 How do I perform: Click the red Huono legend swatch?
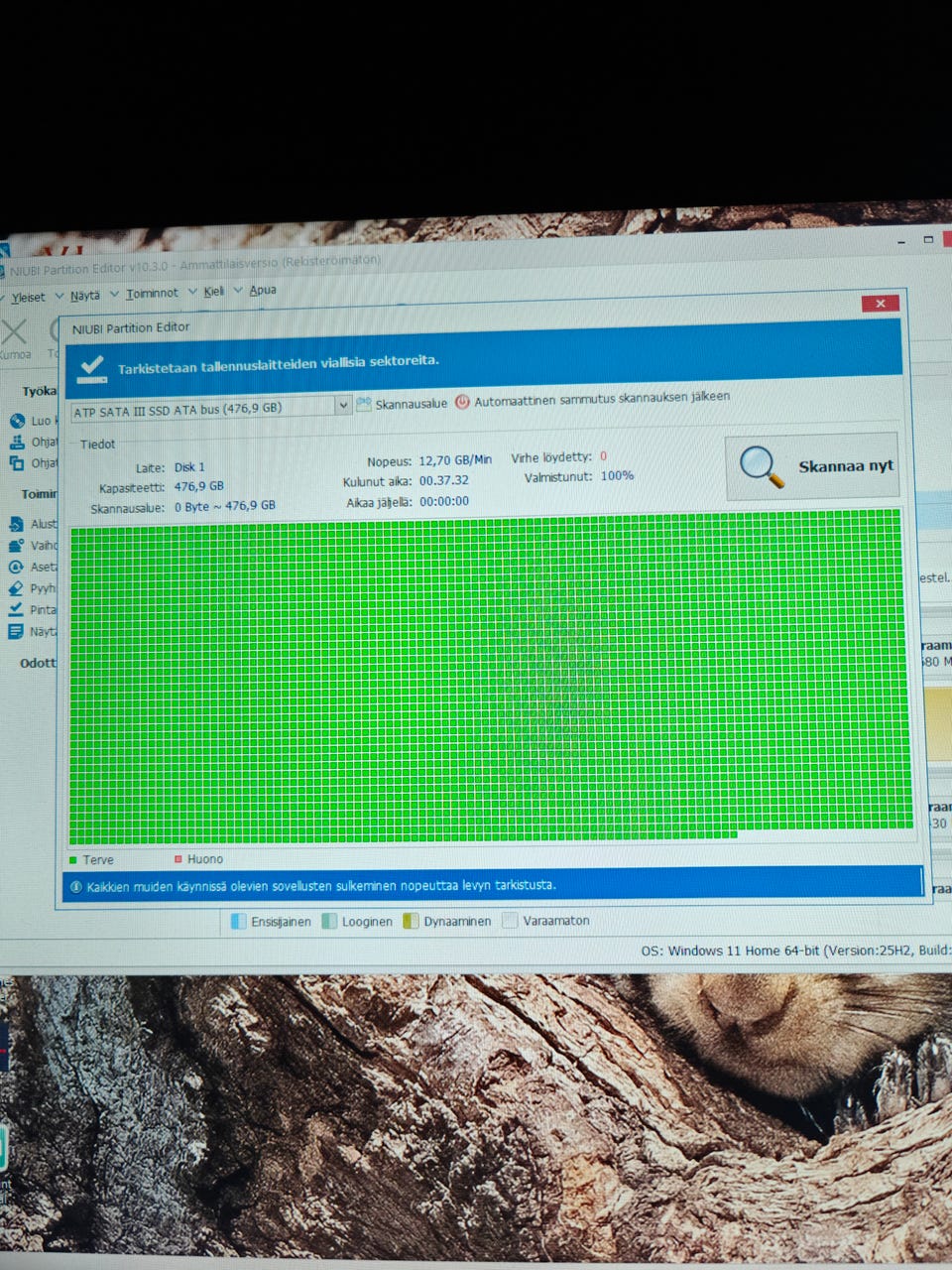pos(178,859)
